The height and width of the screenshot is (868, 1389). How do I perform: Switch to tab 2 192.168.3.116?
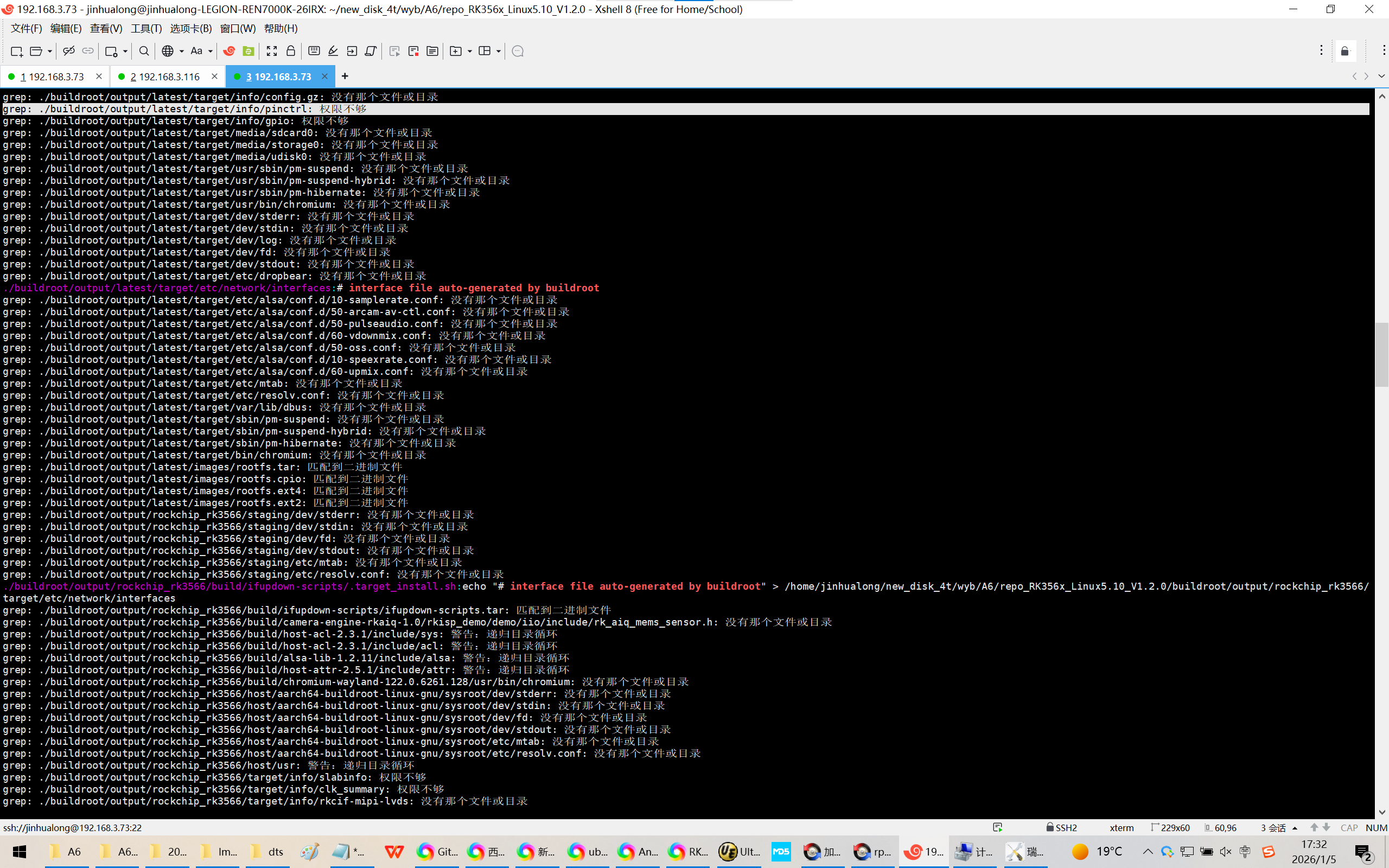(x=164, y=76)
